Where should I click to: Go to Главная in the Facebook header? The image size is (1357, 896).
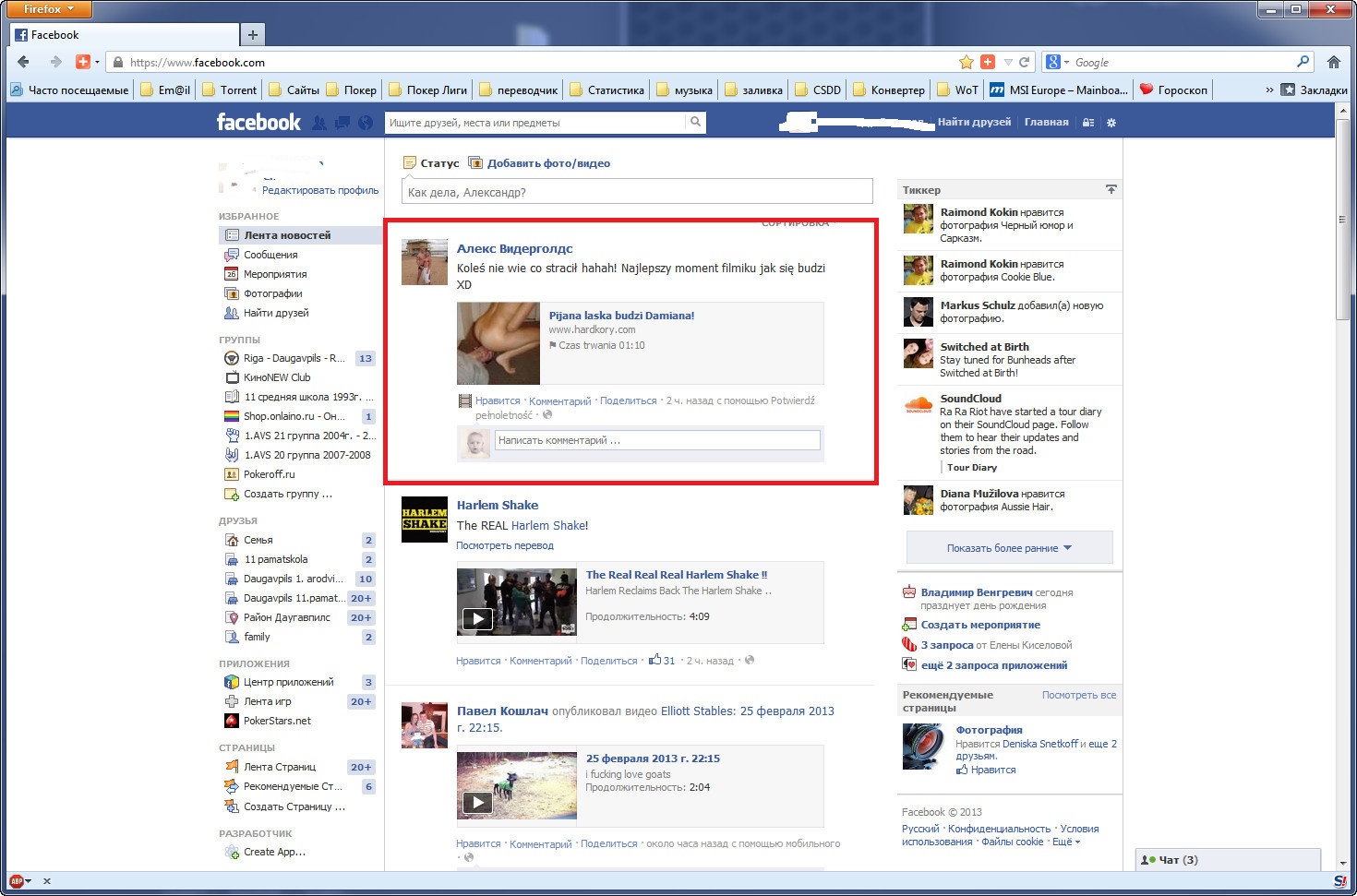[1046, 122]
